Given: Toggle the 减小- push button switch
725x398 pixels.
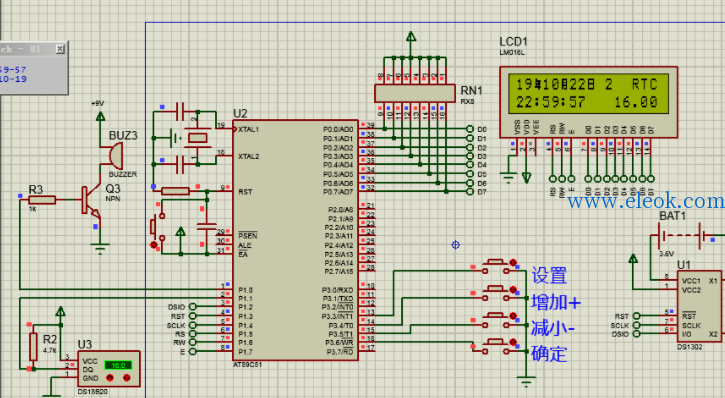Looking at the screenshot, I should [x=496, y=319].
